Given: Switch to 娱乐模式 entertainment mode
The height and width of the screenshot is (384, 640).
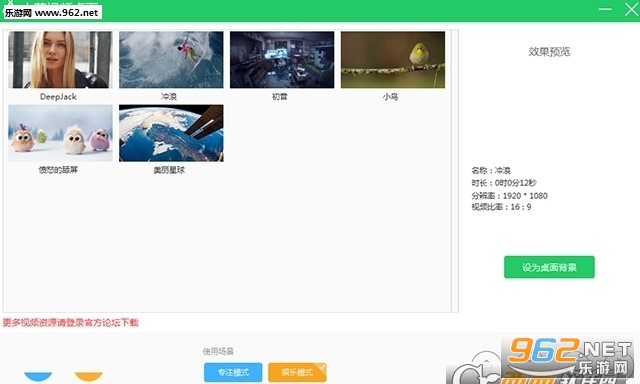Looking at the screenshot, I should (x=297, y=373).
